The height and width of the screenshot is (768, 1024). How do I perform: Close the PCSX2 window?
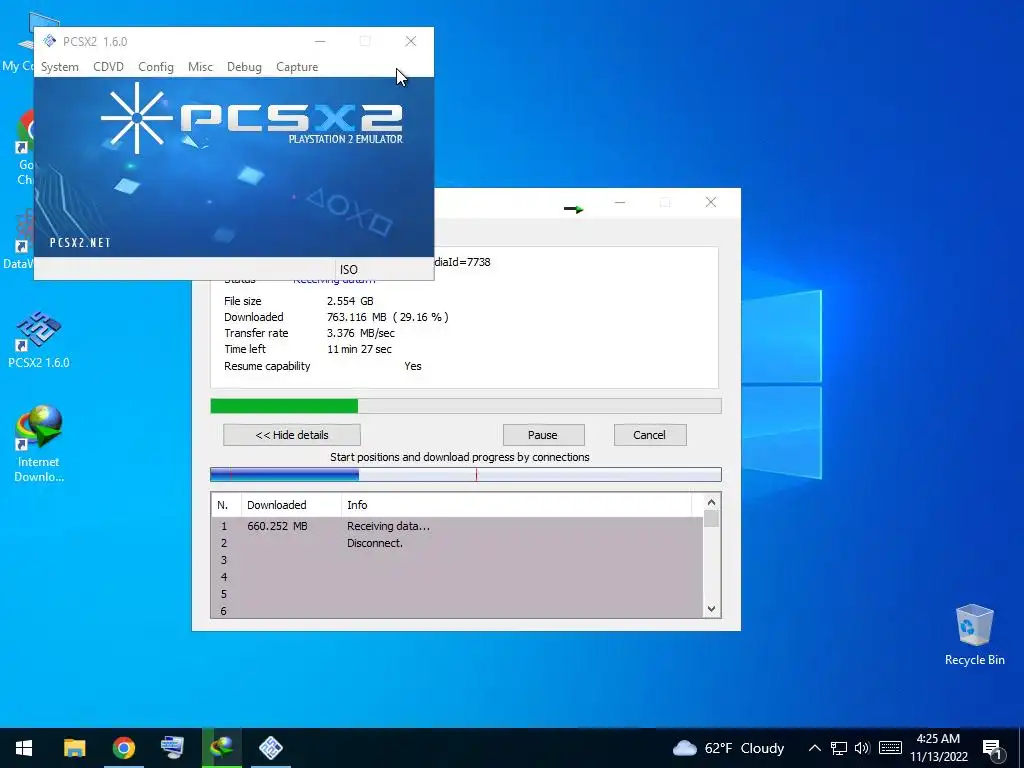point(411,41)
